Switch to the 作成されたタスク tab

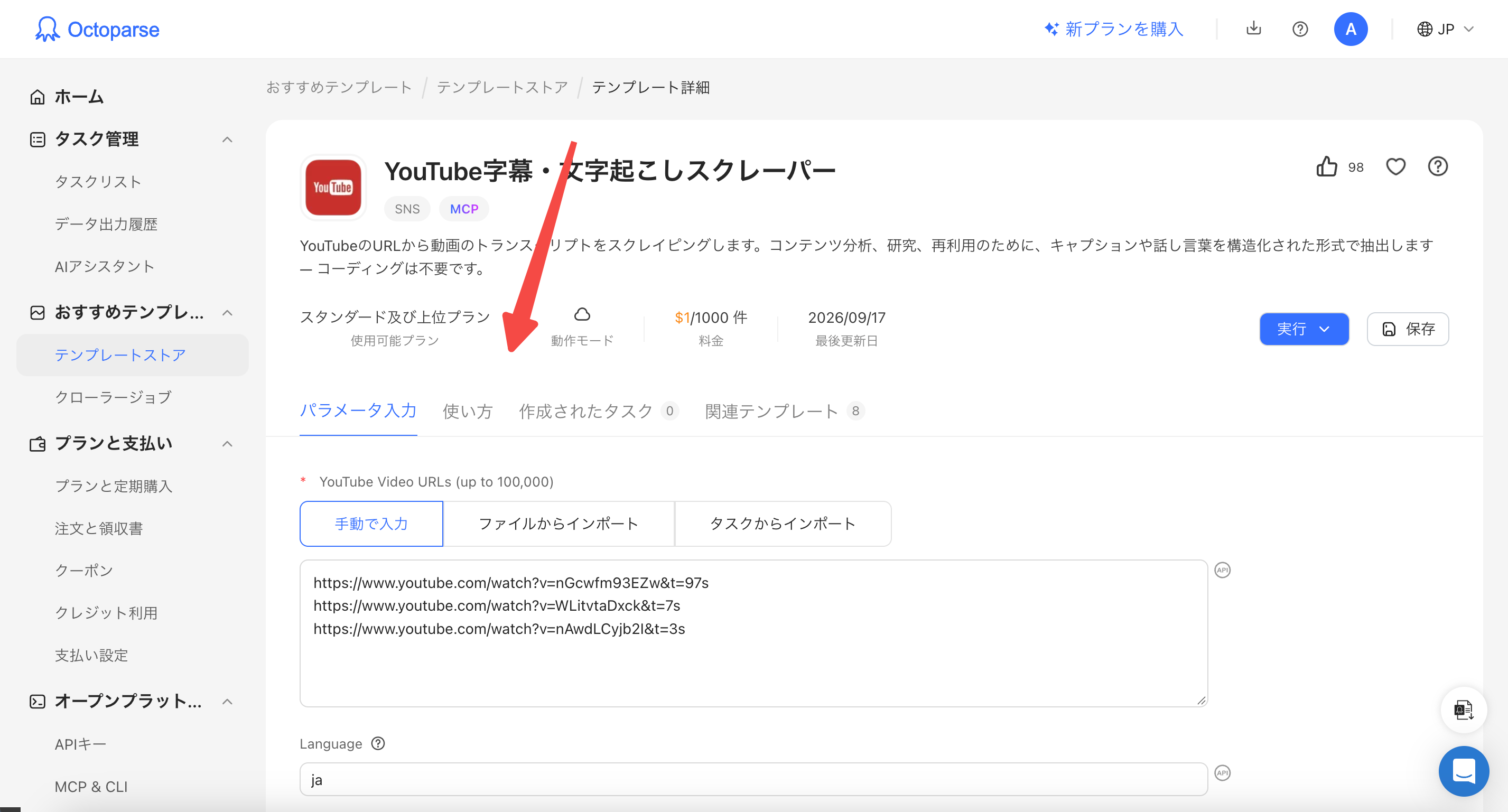click(x=598, y=411)
